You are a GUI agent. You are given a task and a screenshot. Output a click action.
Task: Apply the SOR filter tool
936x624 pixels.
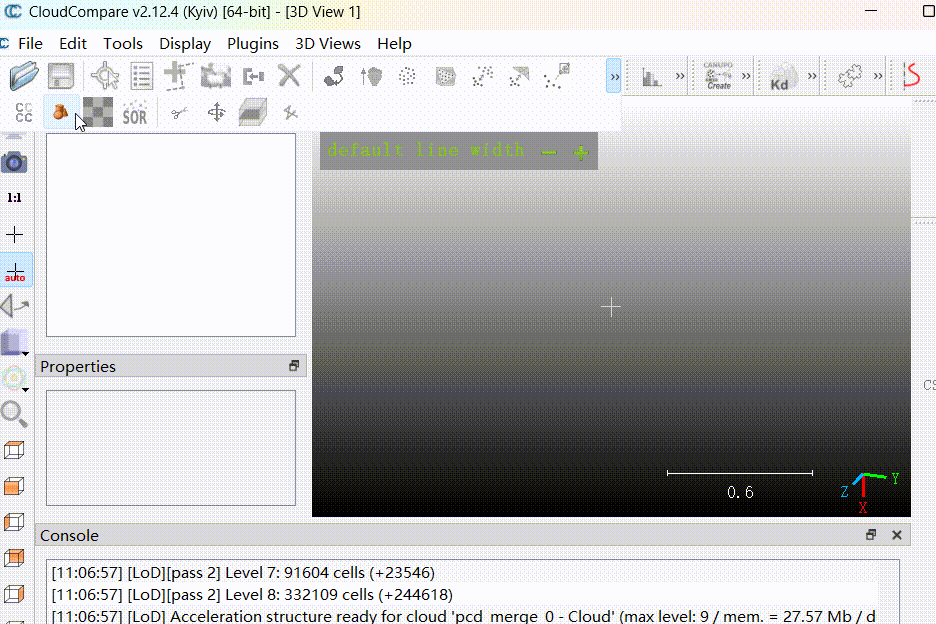click(x=134, y=112)
